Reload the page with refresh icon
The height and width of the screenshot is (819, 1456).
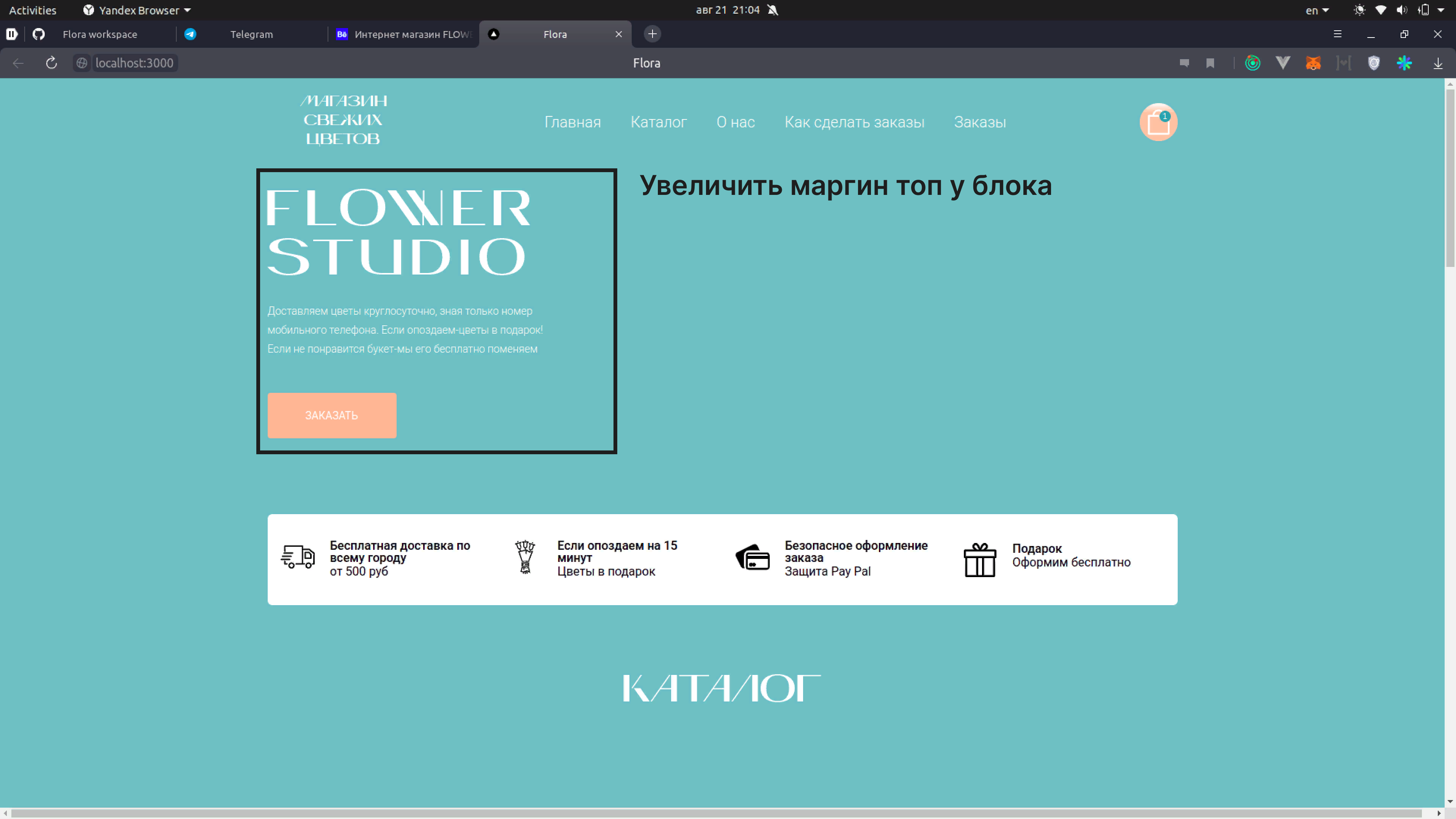click(52, 63)
